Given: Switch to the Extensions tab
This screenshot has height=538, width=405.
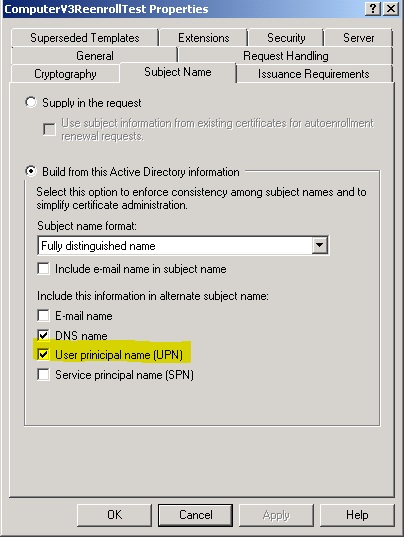Looking at the screenshot, I should pyautogui.click(x=204, y=38).
